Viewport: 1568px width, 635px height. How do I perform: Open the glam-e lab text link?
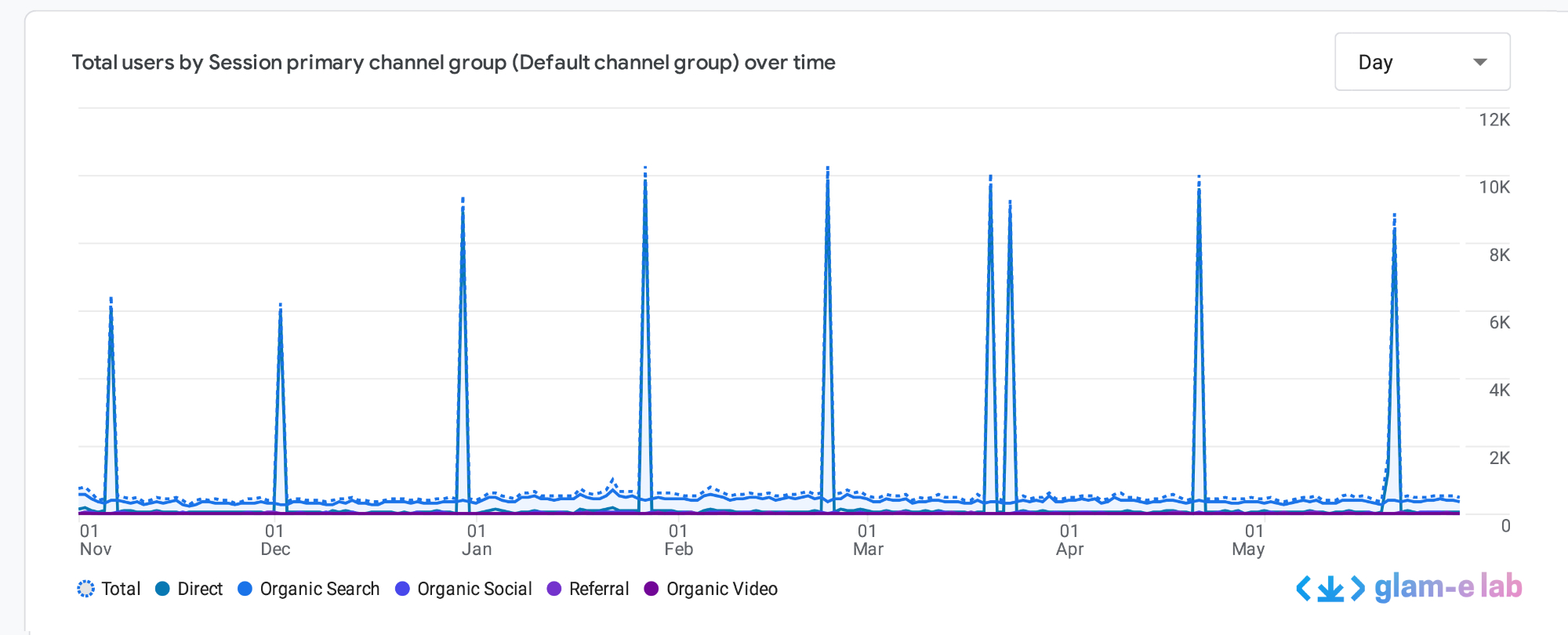1447,586
